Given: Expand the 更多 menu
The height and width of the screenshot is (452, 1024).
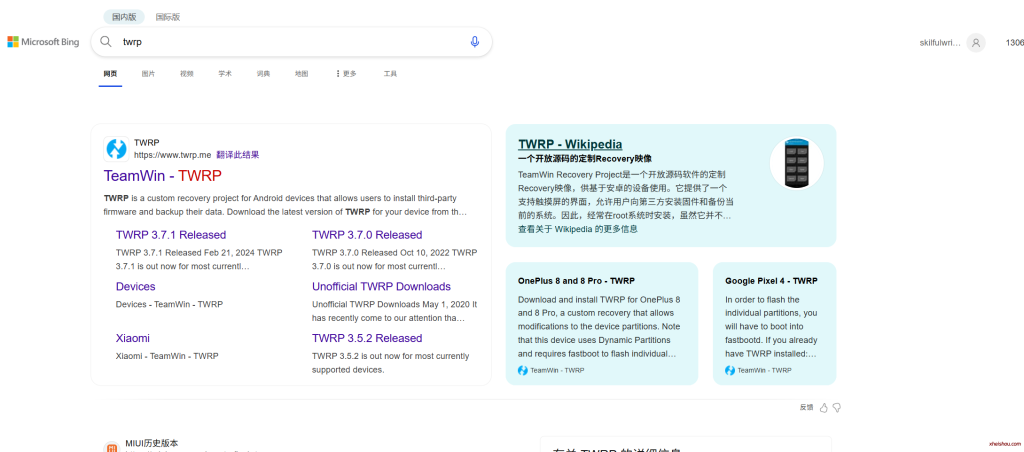Looking at the screenshot, I should [346, 74].
